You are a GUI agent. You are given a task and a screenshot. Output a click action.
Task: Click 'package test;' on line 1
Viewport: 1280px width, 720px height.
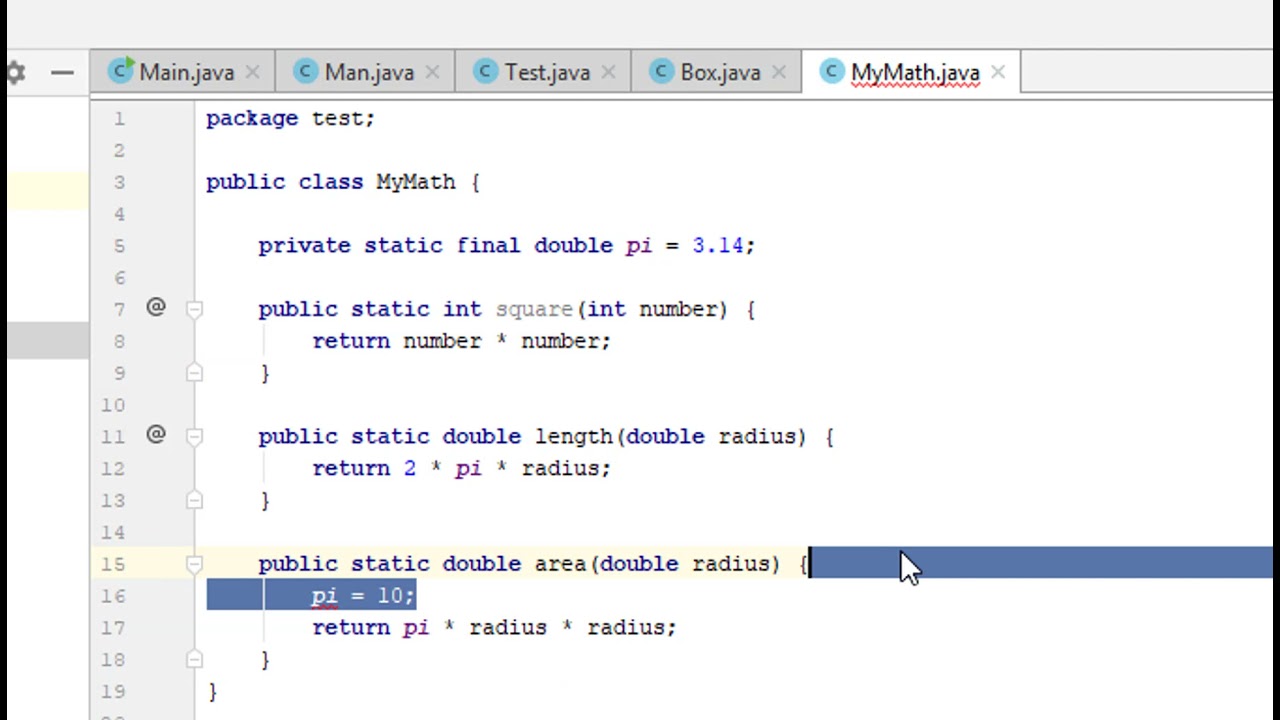pyautogui.click(x=290, y=118)
